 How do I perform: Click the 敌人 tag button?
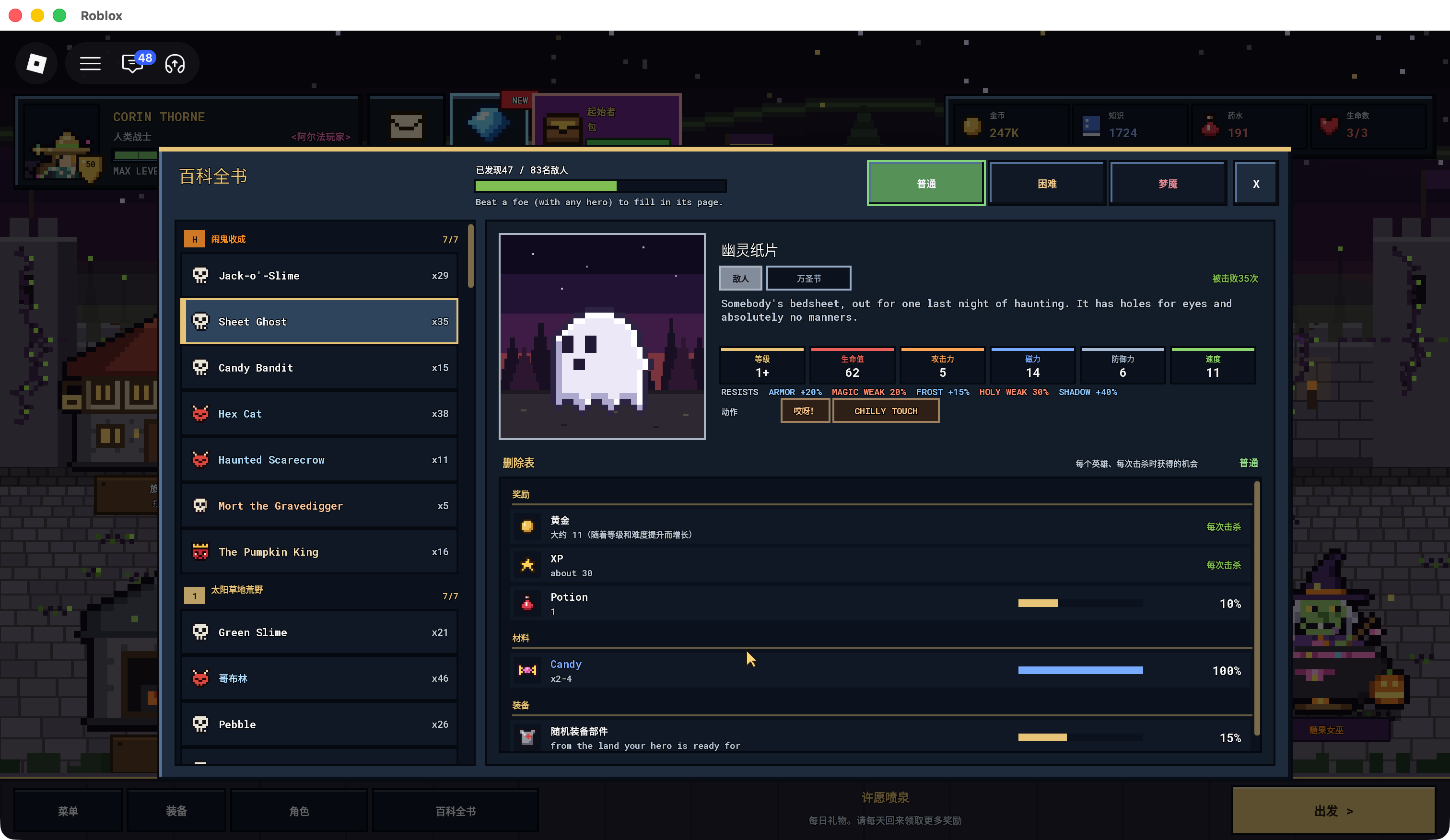(x=740, y=278)
